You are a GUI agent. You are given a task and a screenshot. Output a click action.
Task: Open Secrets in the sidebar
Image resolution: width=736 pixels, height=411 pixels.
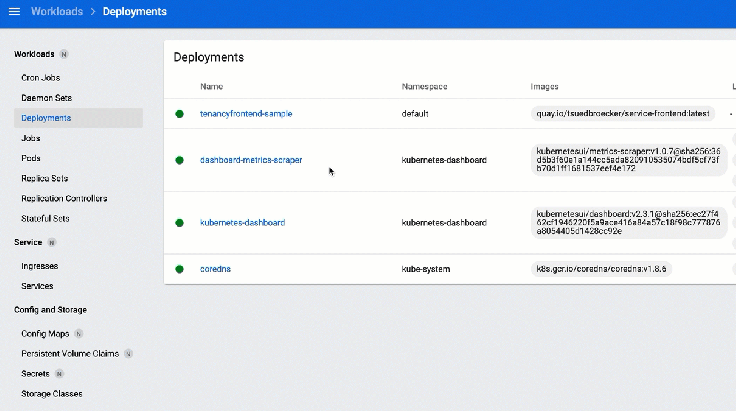[x=35, y=374]
